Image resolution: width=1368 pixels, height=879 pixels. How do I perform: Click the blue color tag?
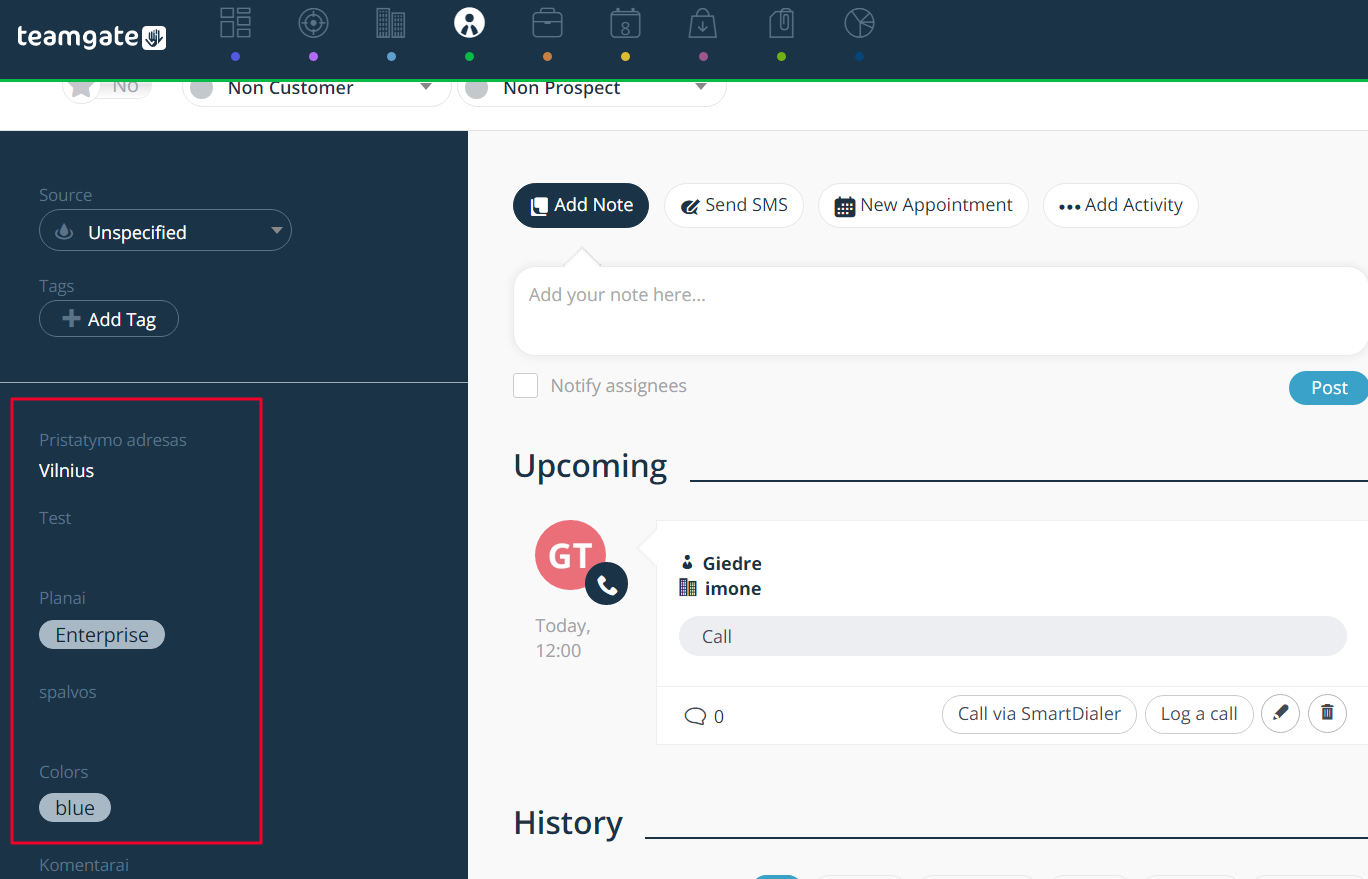coord(75,808)
